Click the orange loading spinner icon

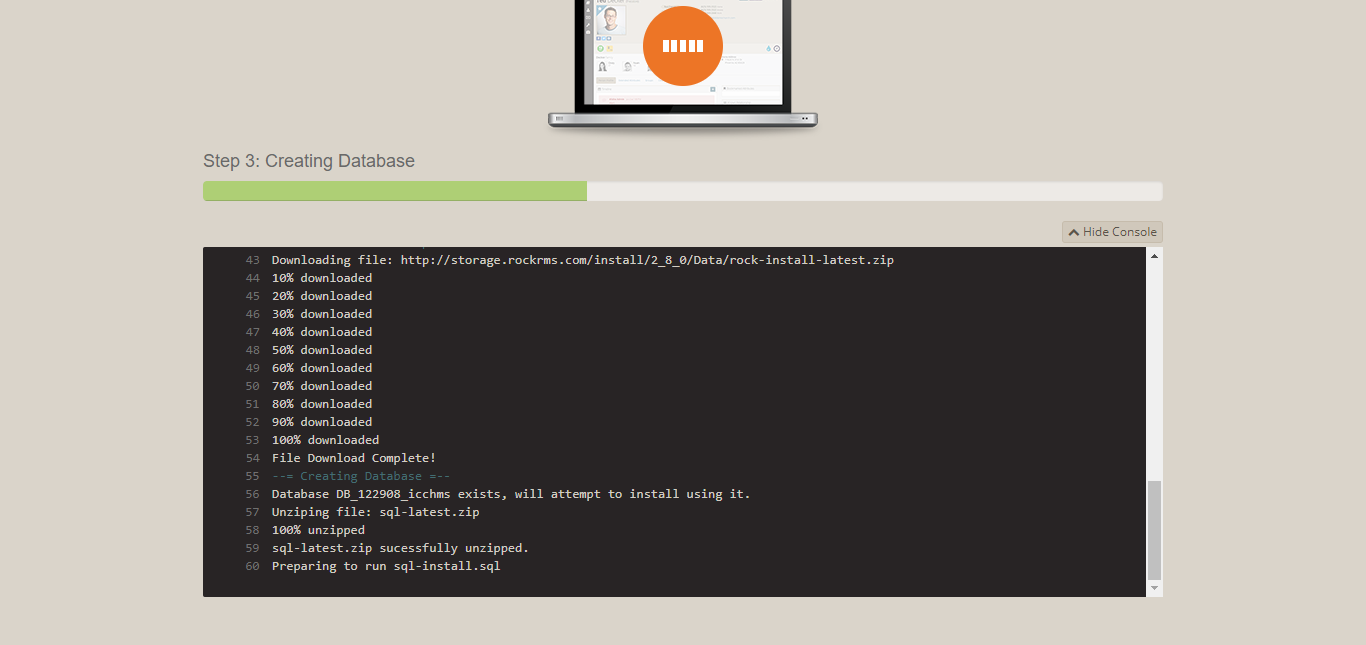[682, 46]
